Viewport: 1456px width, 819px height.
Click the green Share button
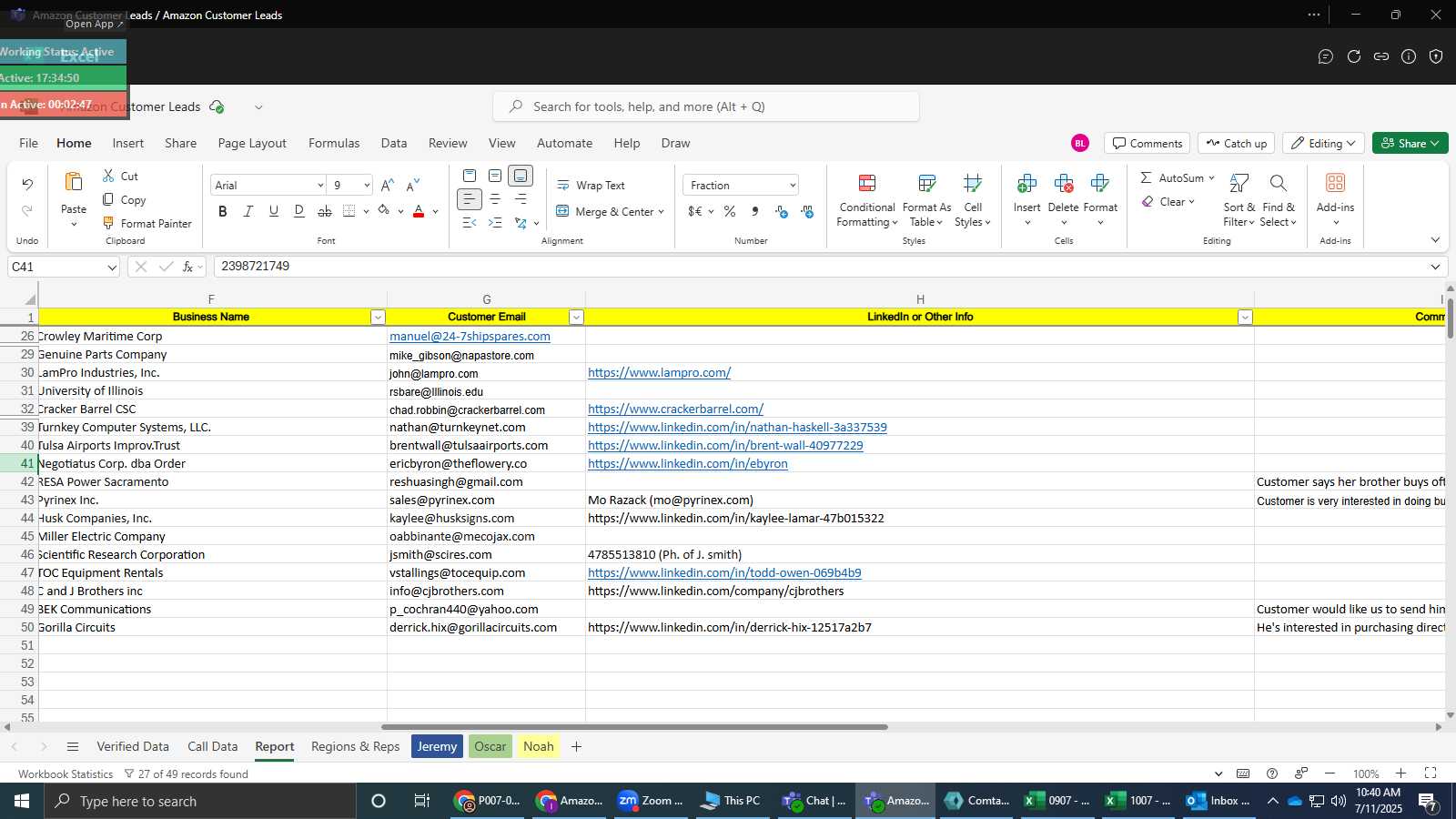click(x=1410, y=143)
